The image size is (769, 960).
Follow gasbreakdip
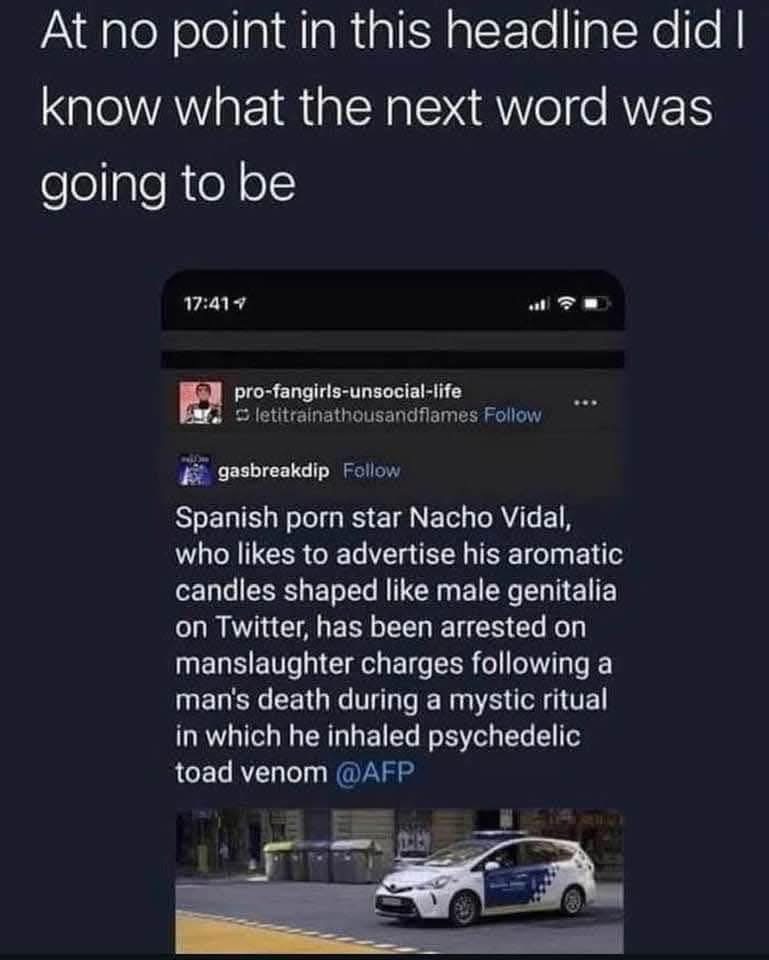[370, 470]
